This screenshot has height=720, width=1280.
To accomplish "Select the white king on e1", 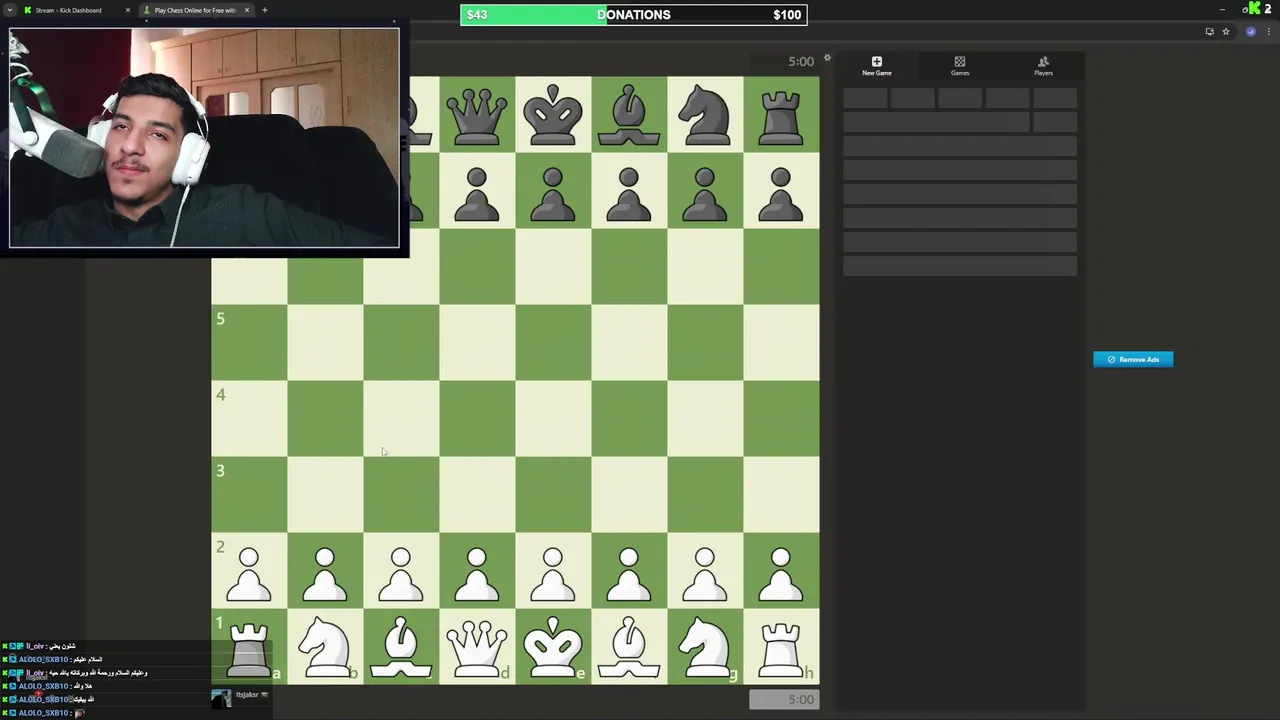I will click(x=553, y=646).
